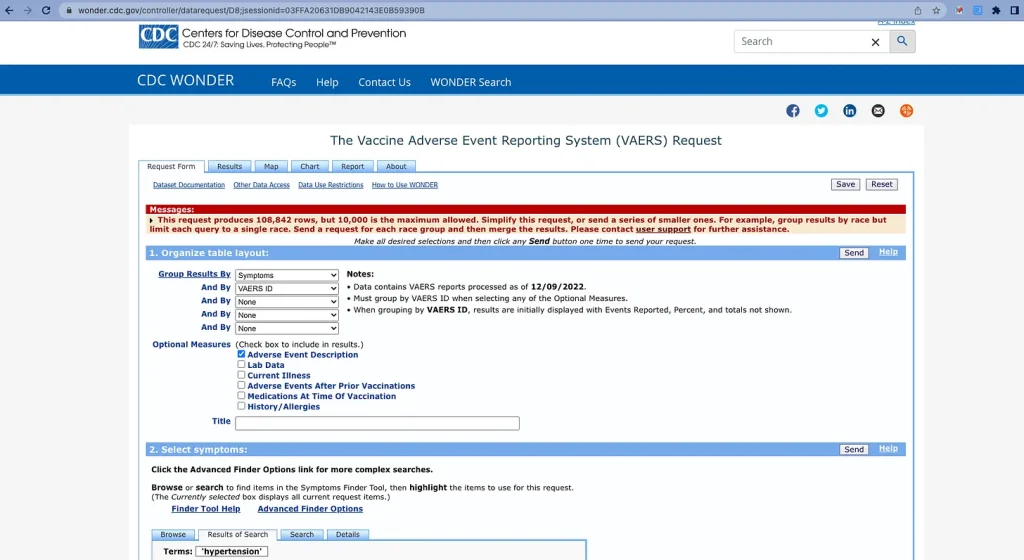The image size is (1024, 560).
Task: Switch to the Results tab
Action: coord(229,167)
